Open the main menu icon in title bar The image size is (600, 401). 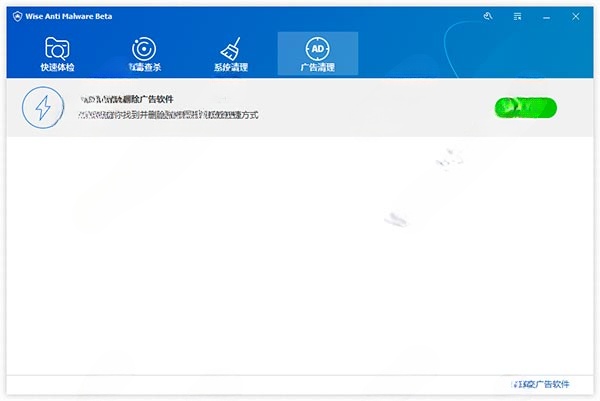517,16
